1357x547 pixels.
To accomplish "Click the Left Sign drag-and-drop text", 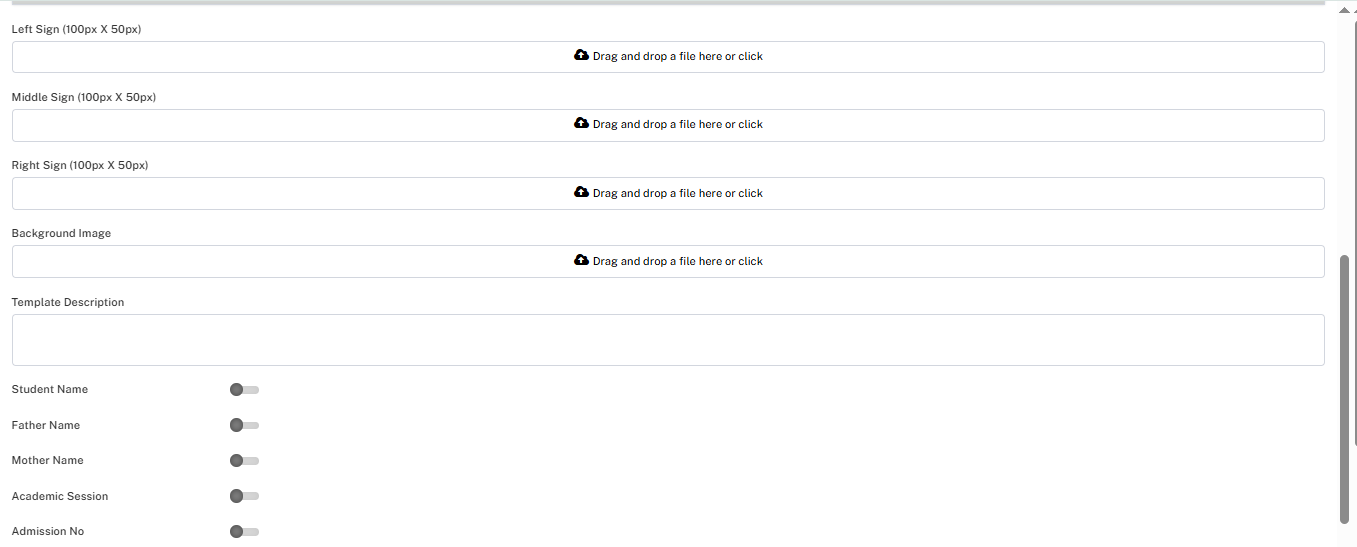I will pos(677,57).
